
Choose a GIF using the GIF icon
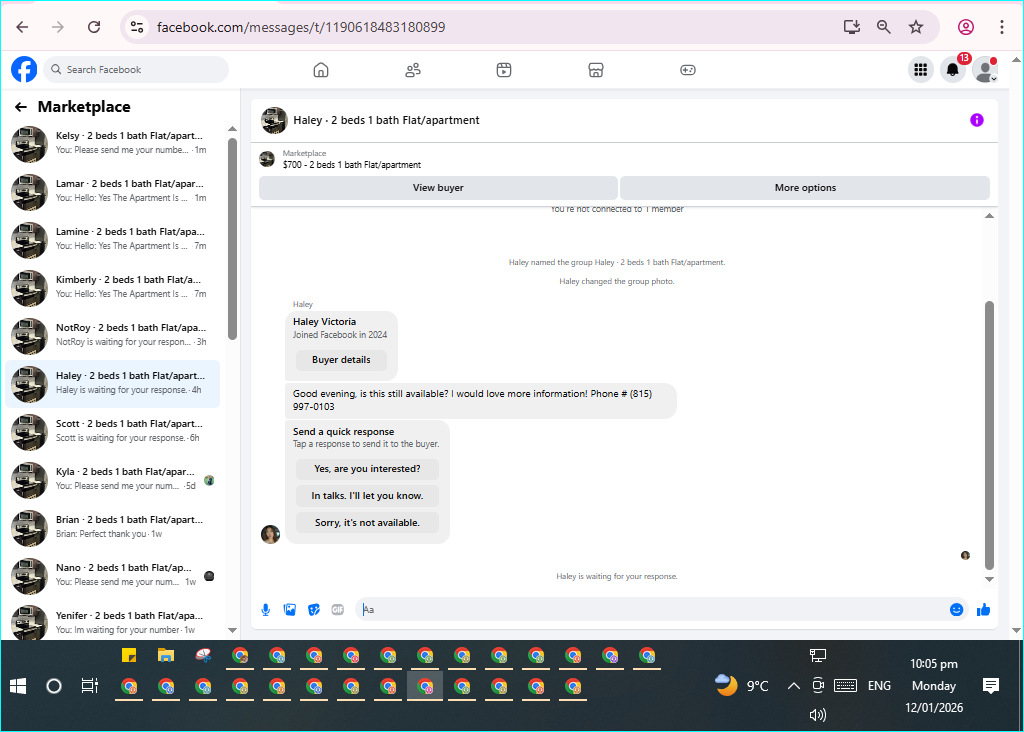point(338,610)
